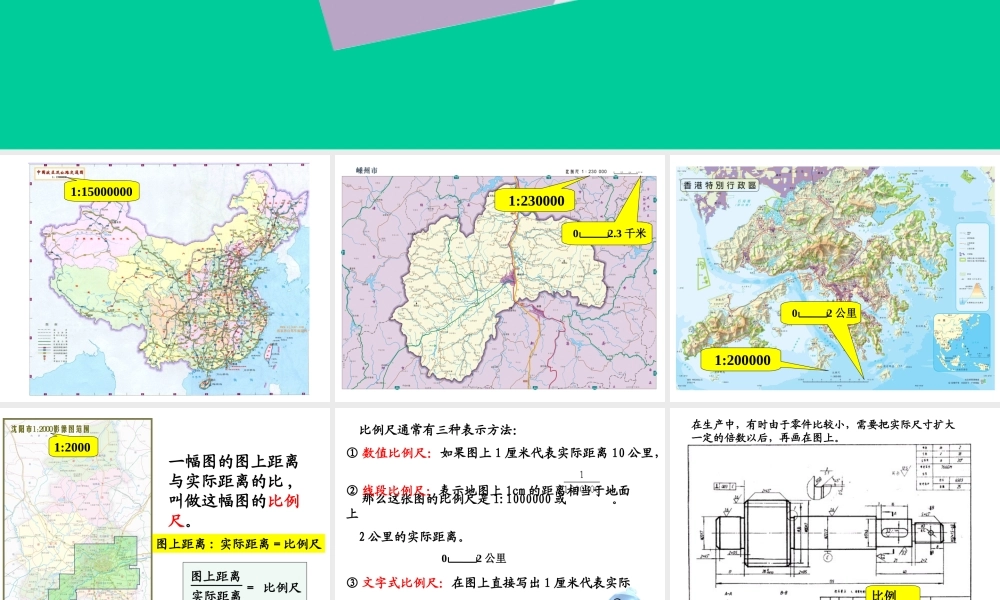This screenshot has width=1000, height=600.
Task: Open the mechanical part drawing slide
Action: (835, 504)
